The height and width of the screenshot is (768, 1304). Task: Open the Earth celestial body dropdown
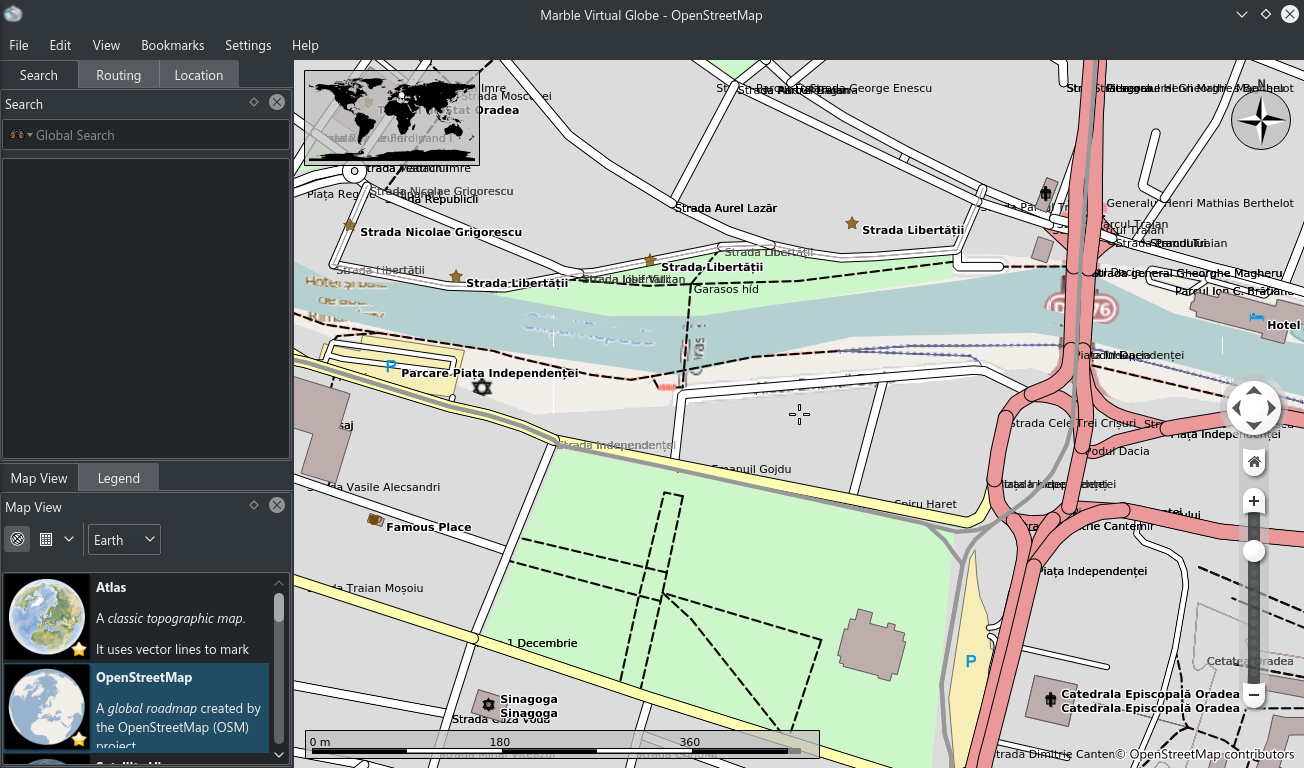pos(124,540)
